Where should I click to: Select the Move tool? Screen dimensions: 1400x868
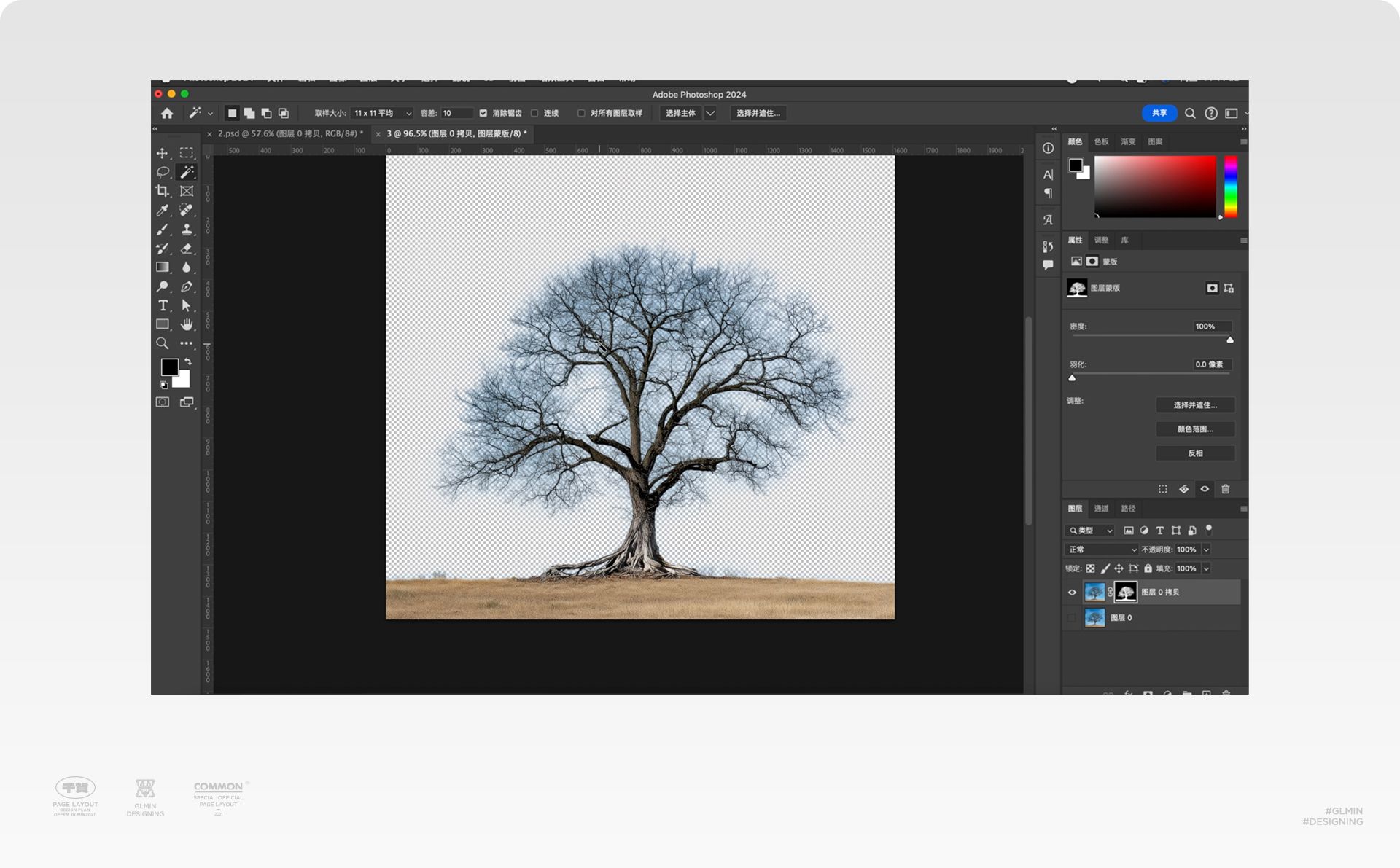(x=162, y=153)
